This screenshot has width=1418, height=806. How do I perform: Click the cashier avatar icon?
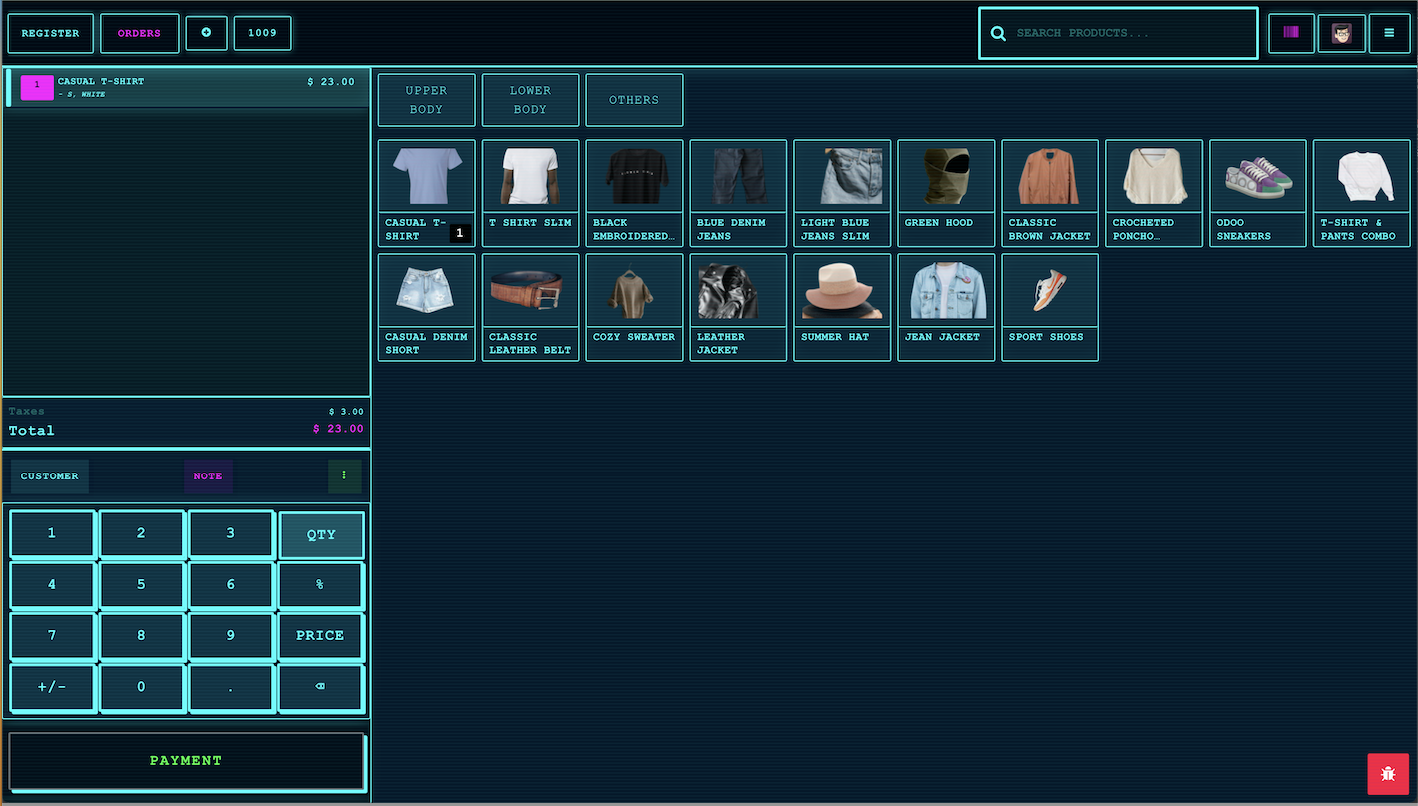point(1341,33)
